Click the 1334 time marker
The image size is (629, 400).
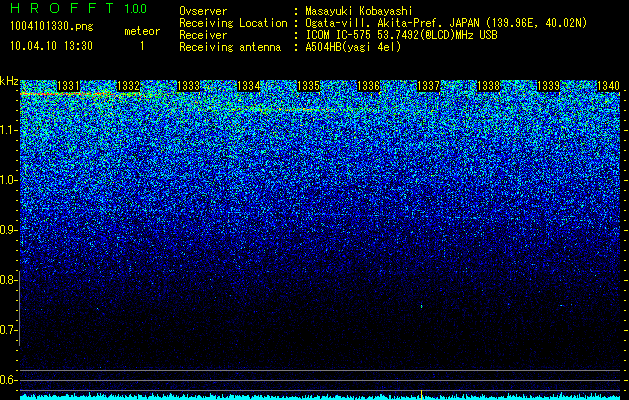pyautogui.click(x=249, y=86)
